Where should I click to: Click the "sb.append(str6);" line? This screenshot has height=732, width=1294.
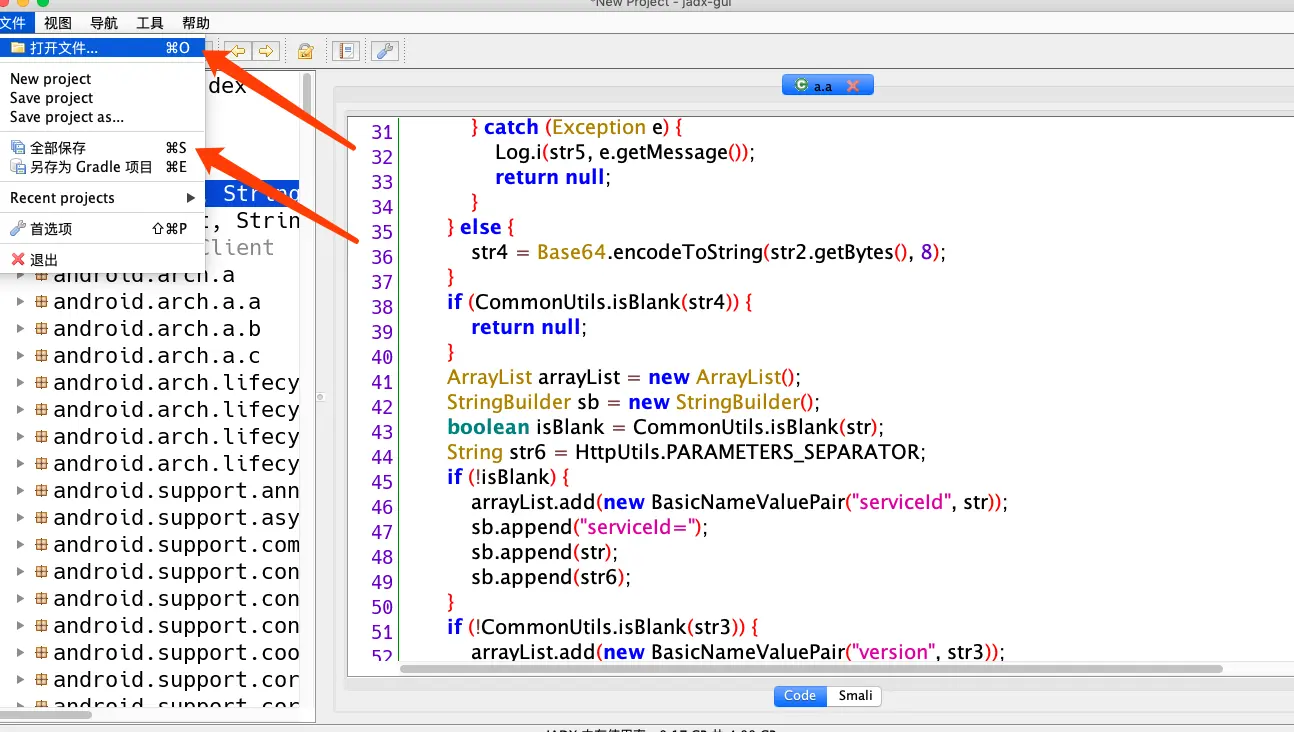point(551,577)
